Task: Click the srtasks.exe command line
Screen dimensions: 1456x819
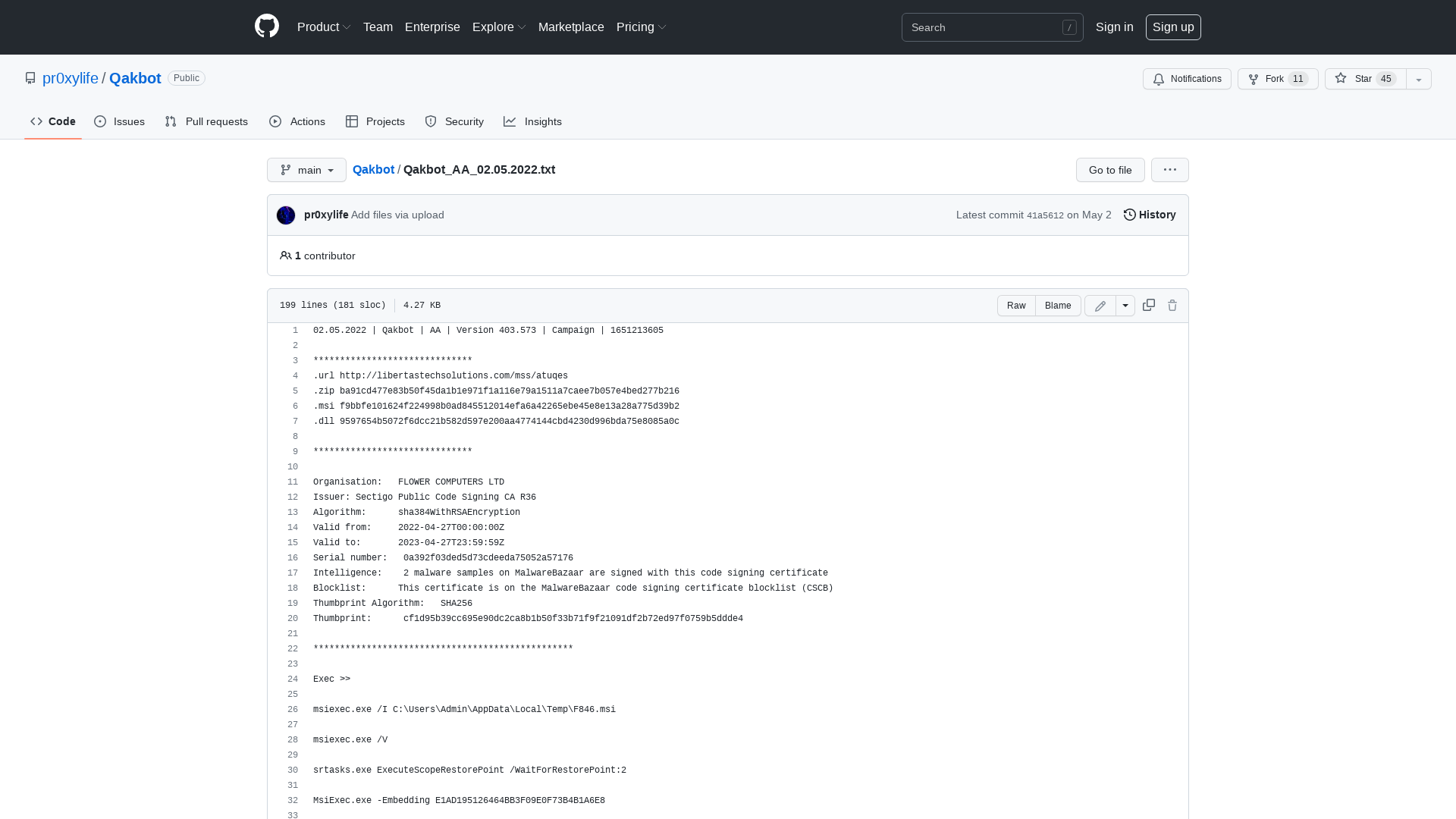Action: coord(469,770)
